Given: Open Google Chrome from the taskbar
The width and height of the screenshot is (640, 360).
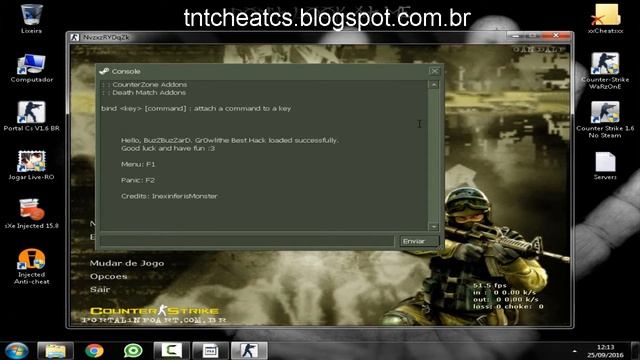Looking at the screenshot, I should pyautogui.click(x=94, y=351).
